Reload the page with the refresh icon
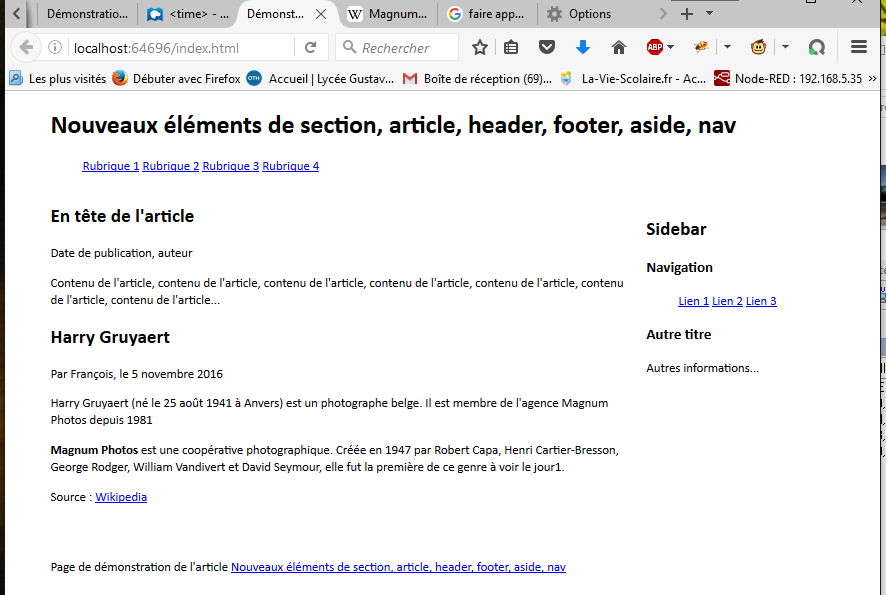The height and width of the screenshot is (595, 886). tap(310, 47)
